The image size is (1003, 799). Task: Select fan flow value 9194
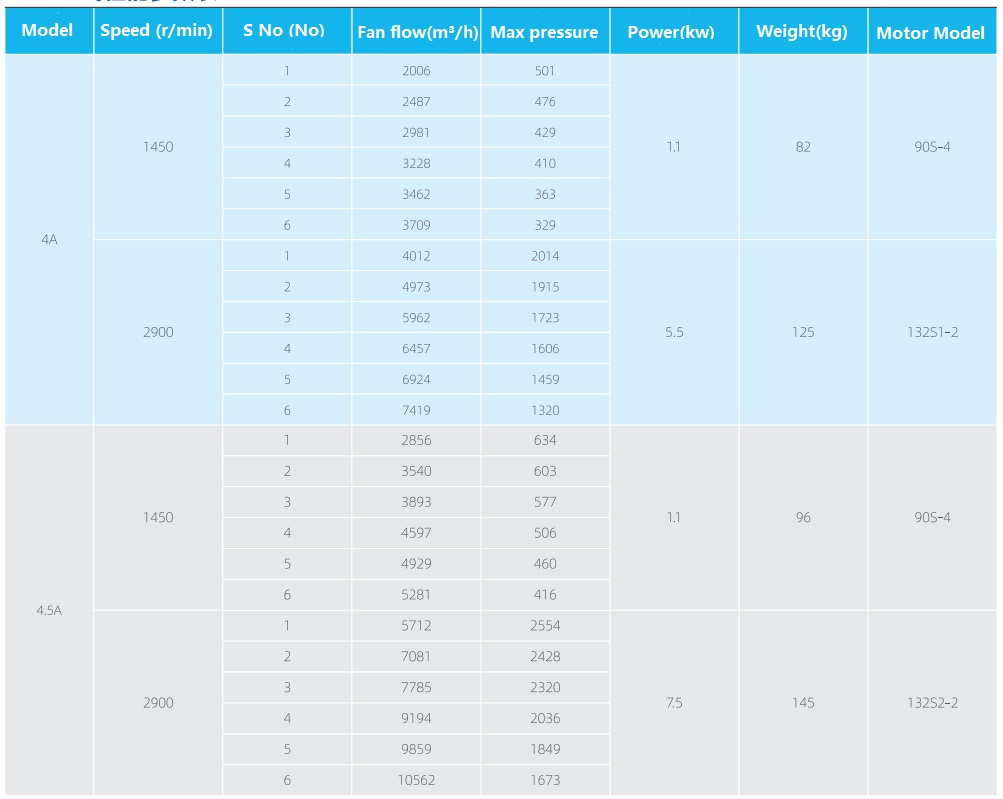(x=416, y=718)
